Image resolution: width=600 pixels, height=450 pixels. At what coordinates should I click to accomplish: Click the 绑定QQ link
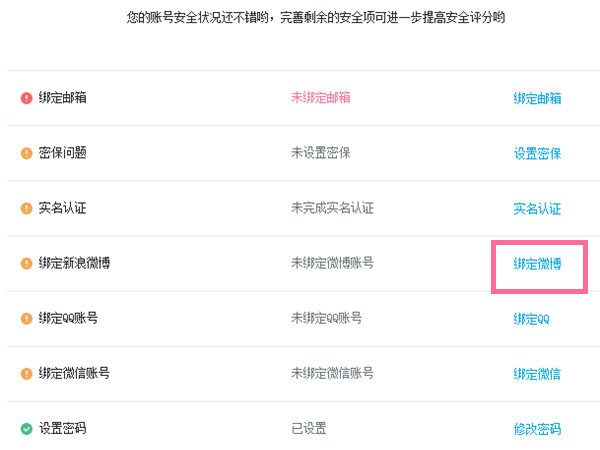tap(531, 319)
